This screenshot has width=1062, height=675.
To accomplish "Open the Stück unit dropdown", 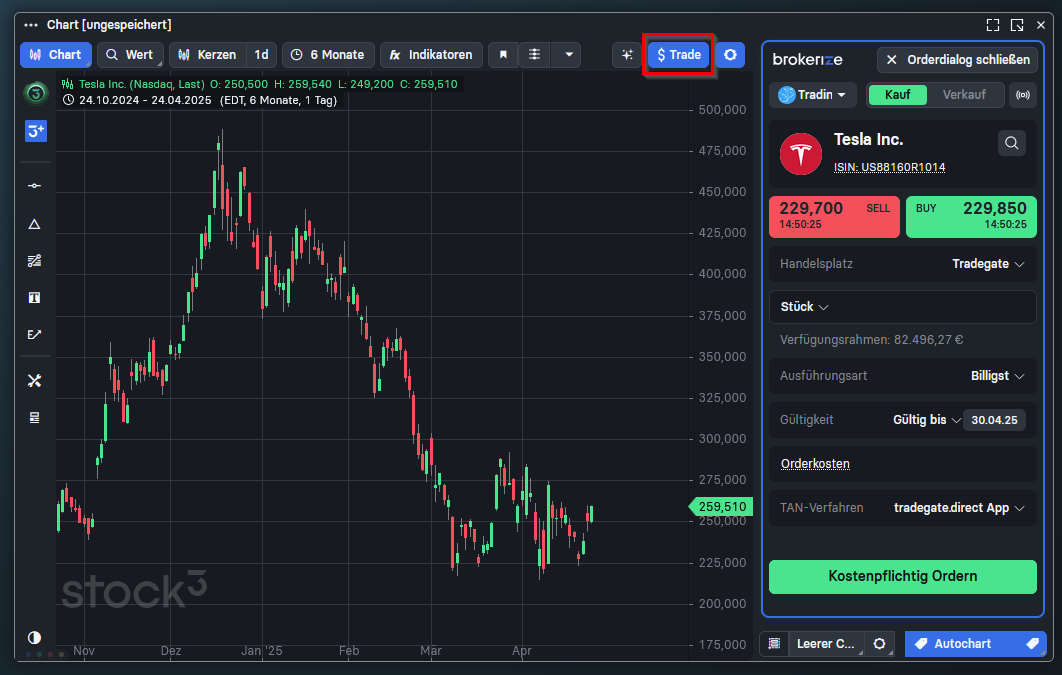I will point(804,307).
